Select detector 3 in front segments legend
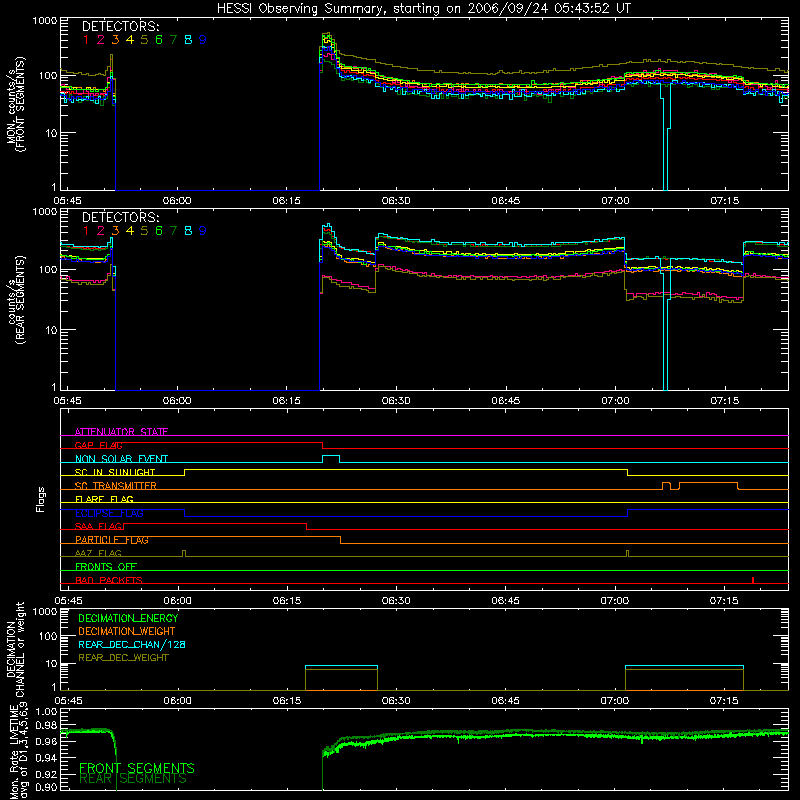Viewport: 800px width, 800px height. pyautogui.click(x=115, y=40)
